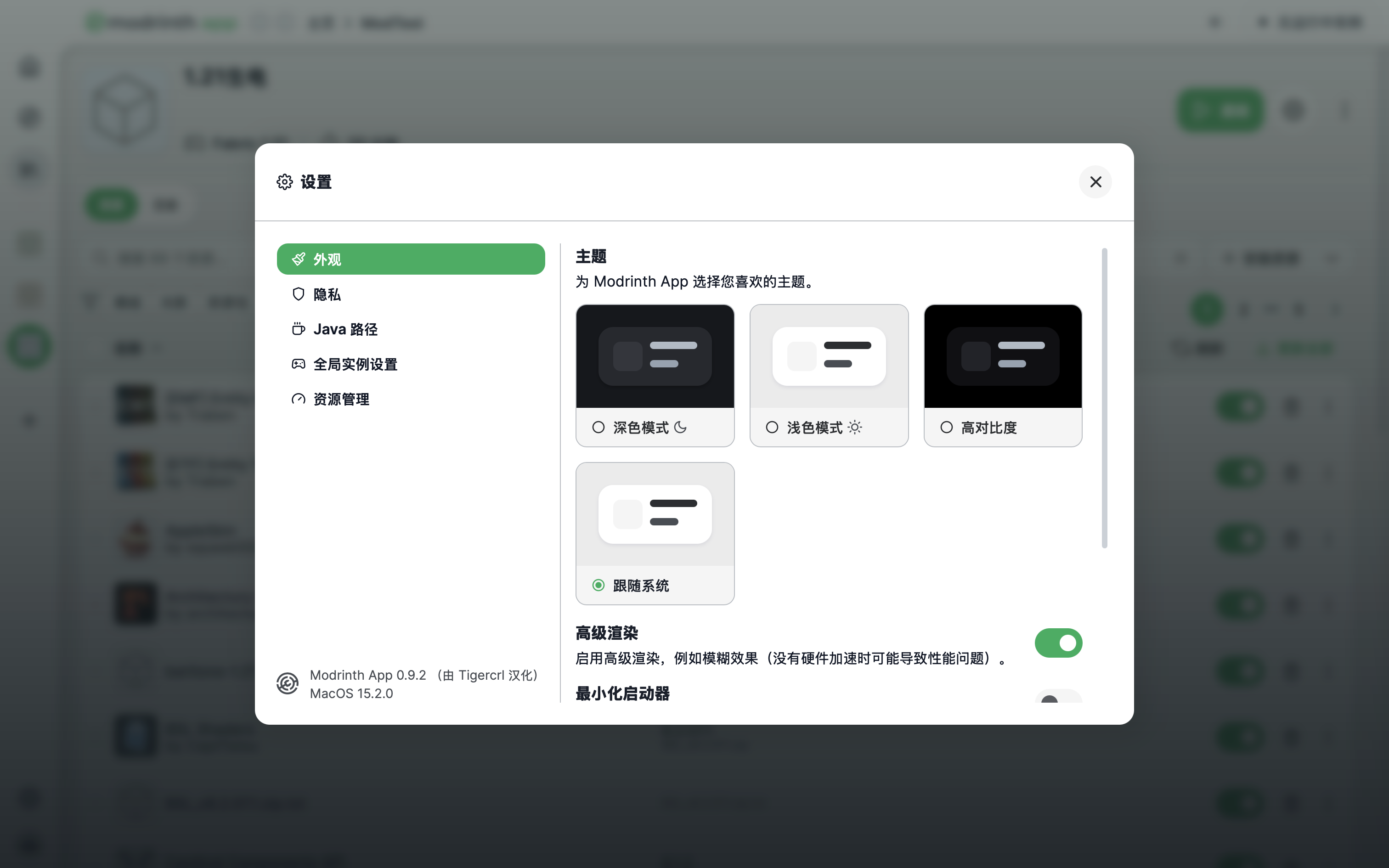Open the 外观 settings tab
This screenshot has width=1389, height=868.
410,259
